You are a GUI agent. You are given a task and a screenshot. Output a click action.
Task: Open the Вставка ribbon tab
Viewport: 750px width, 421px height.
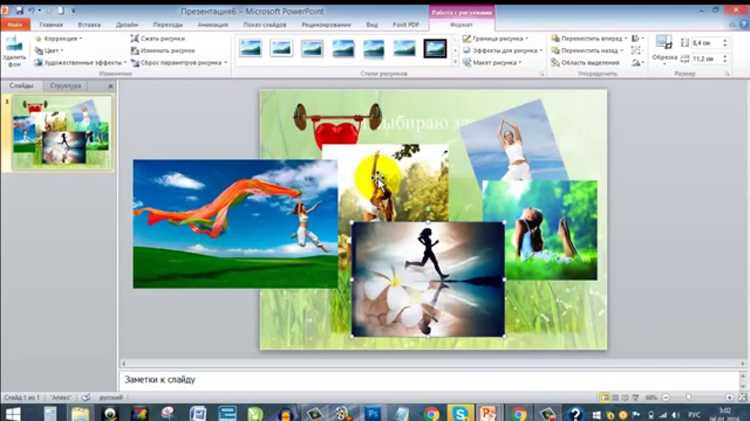click(x=89, y=24)
